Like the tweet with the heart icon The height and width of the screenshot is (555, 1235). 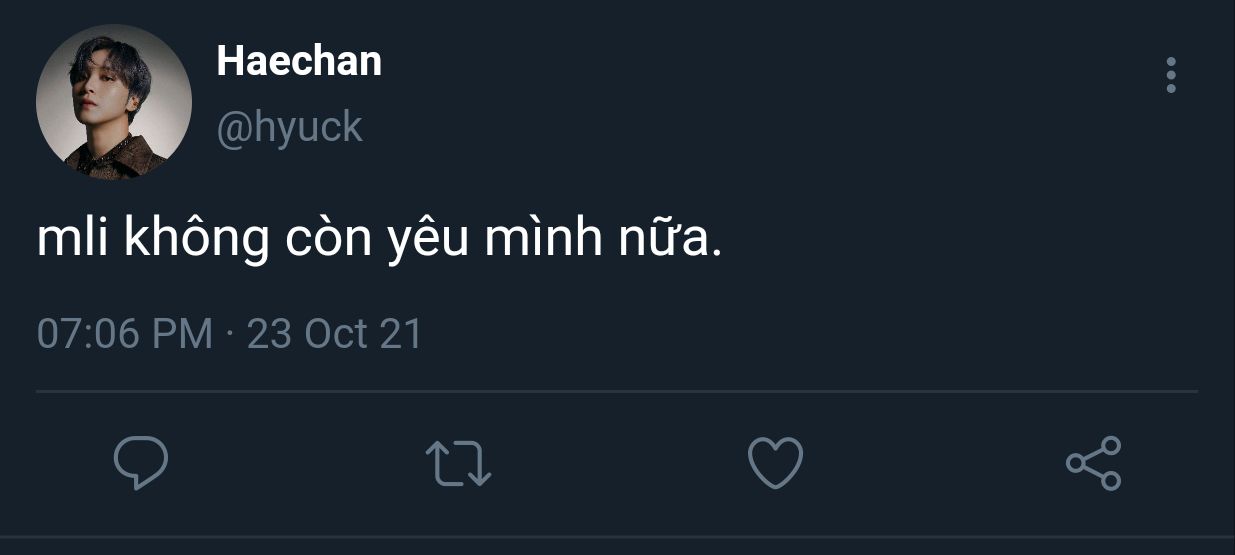[775, 464]
